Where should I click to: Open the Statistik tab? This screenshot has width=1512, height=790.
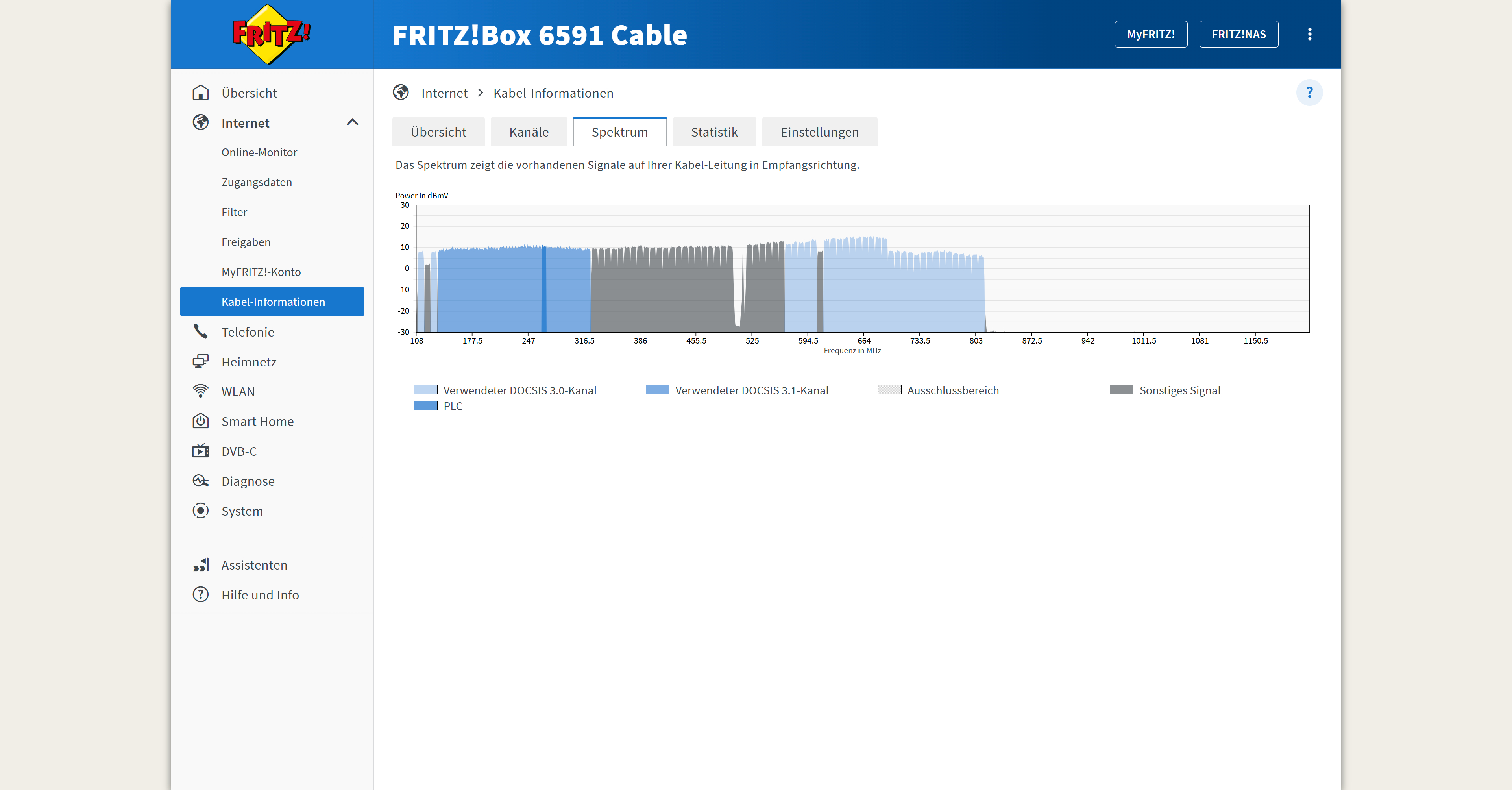(714, 132)
